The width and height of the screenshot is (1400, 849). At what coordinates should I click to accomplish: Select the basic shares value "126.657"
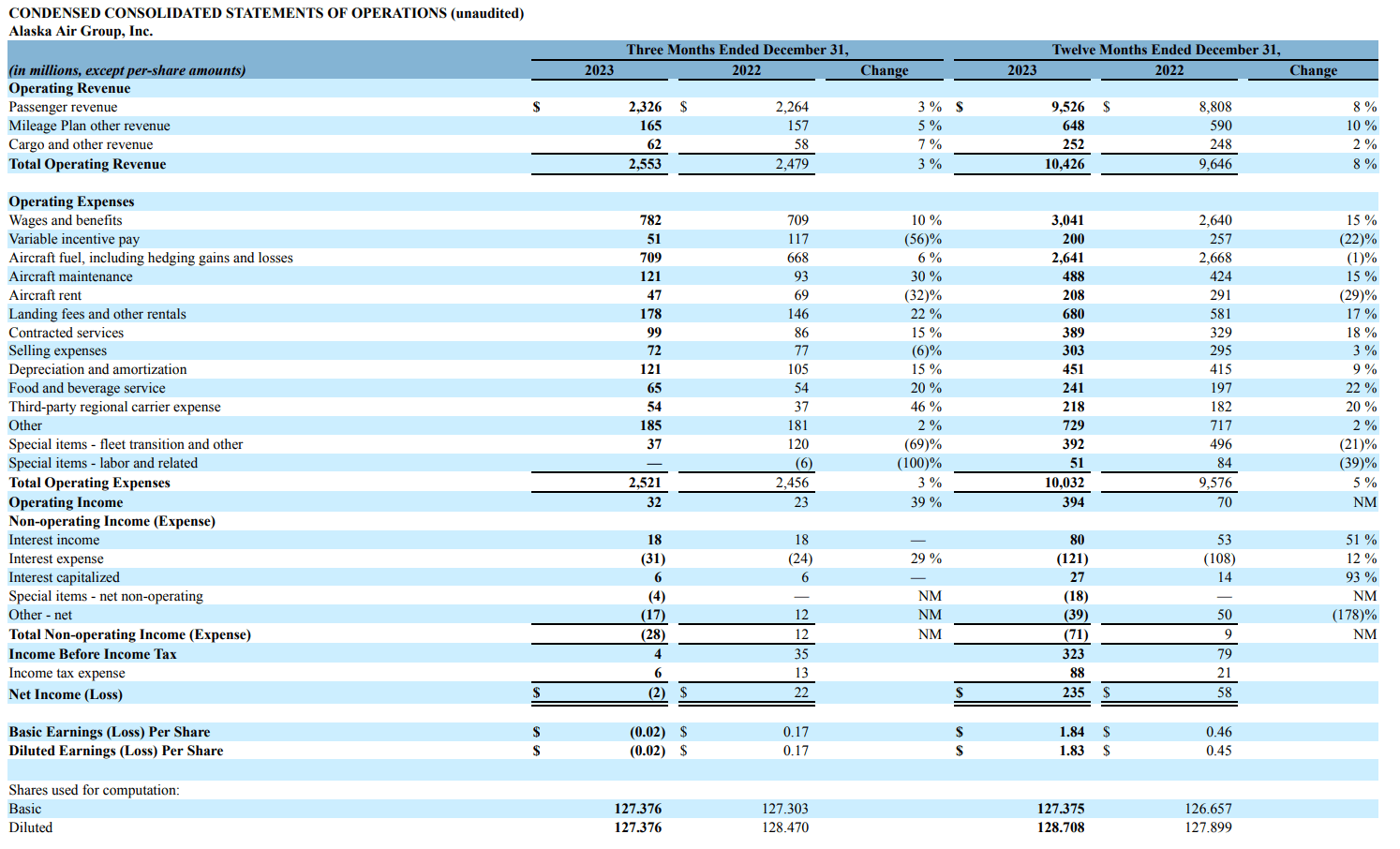coord(1209,809)
